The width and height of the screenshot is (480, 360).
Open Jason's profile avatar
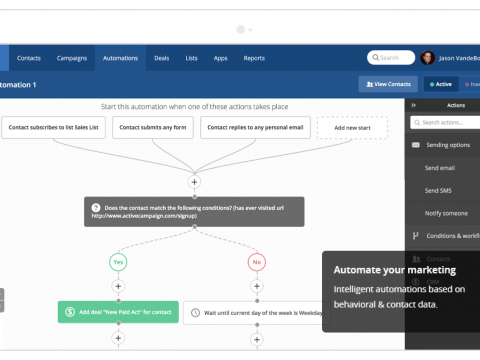427,58
